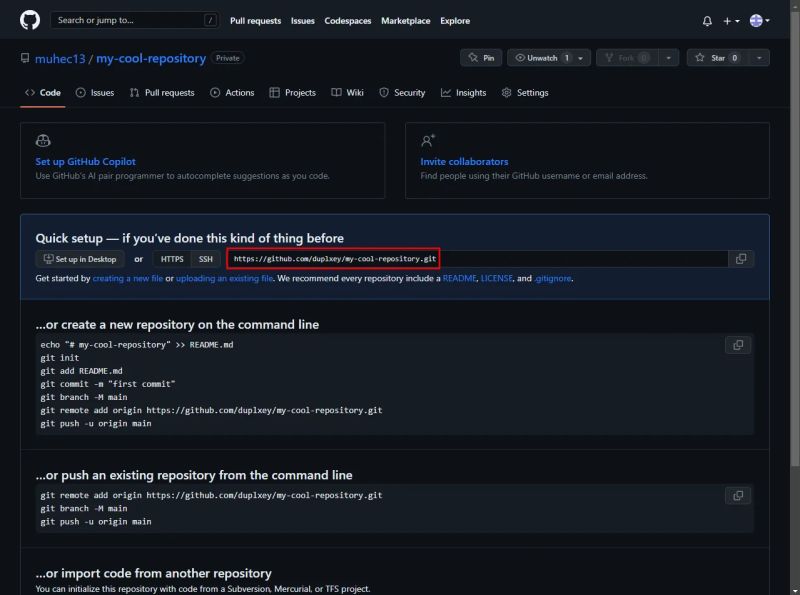Star the my-cool-repository repo
800x595 pixels.
pyautogui.click(x=715, y=57)
